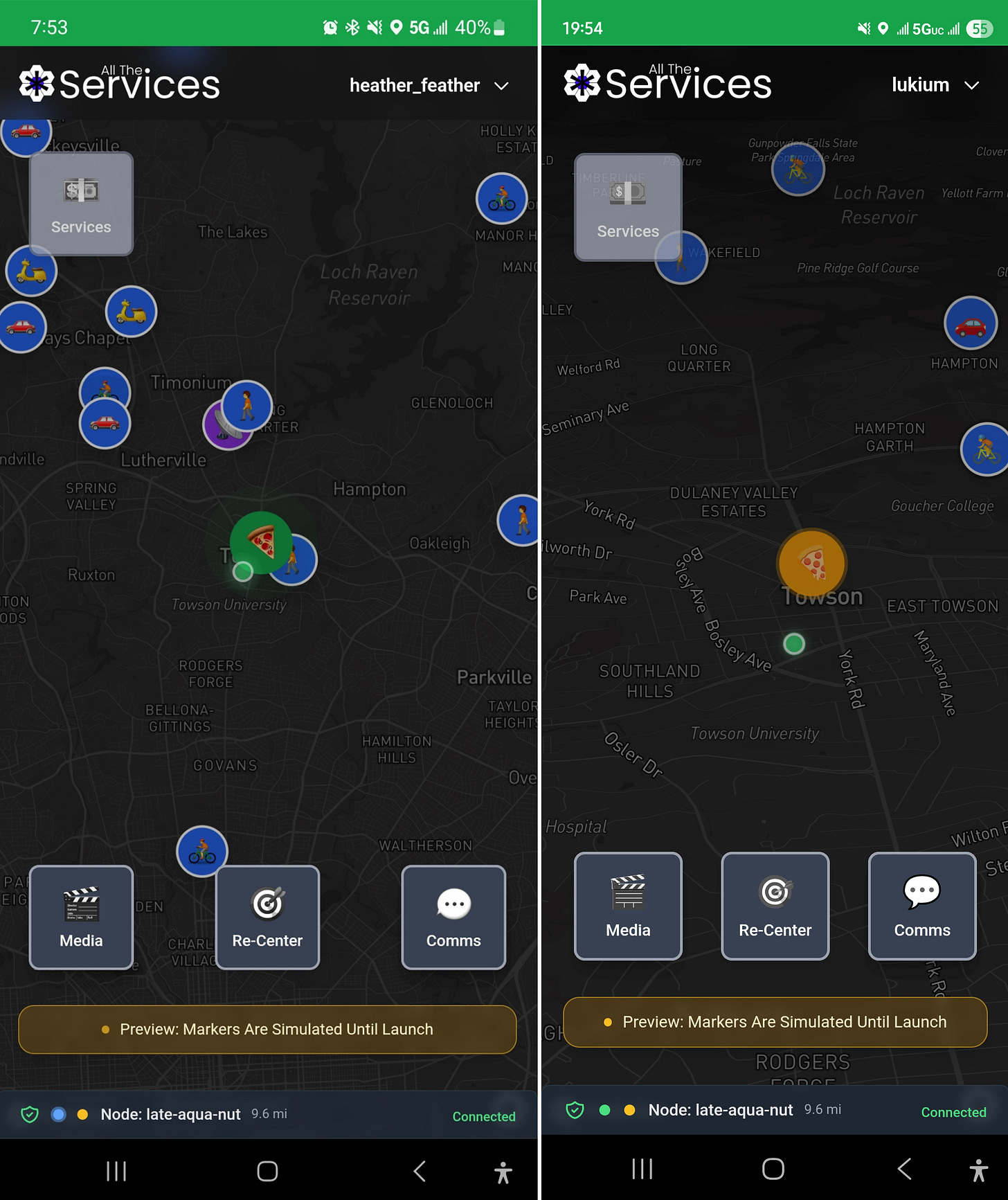Click 9.6 mi distance on heather_feather bar
1008x1200 pixels.
(269, 1113)
